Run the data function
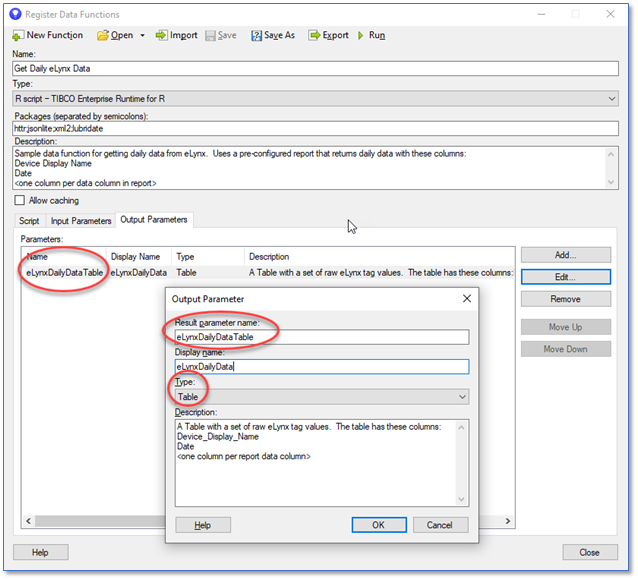This screenshot has height=580, width=638. (361, 35)
